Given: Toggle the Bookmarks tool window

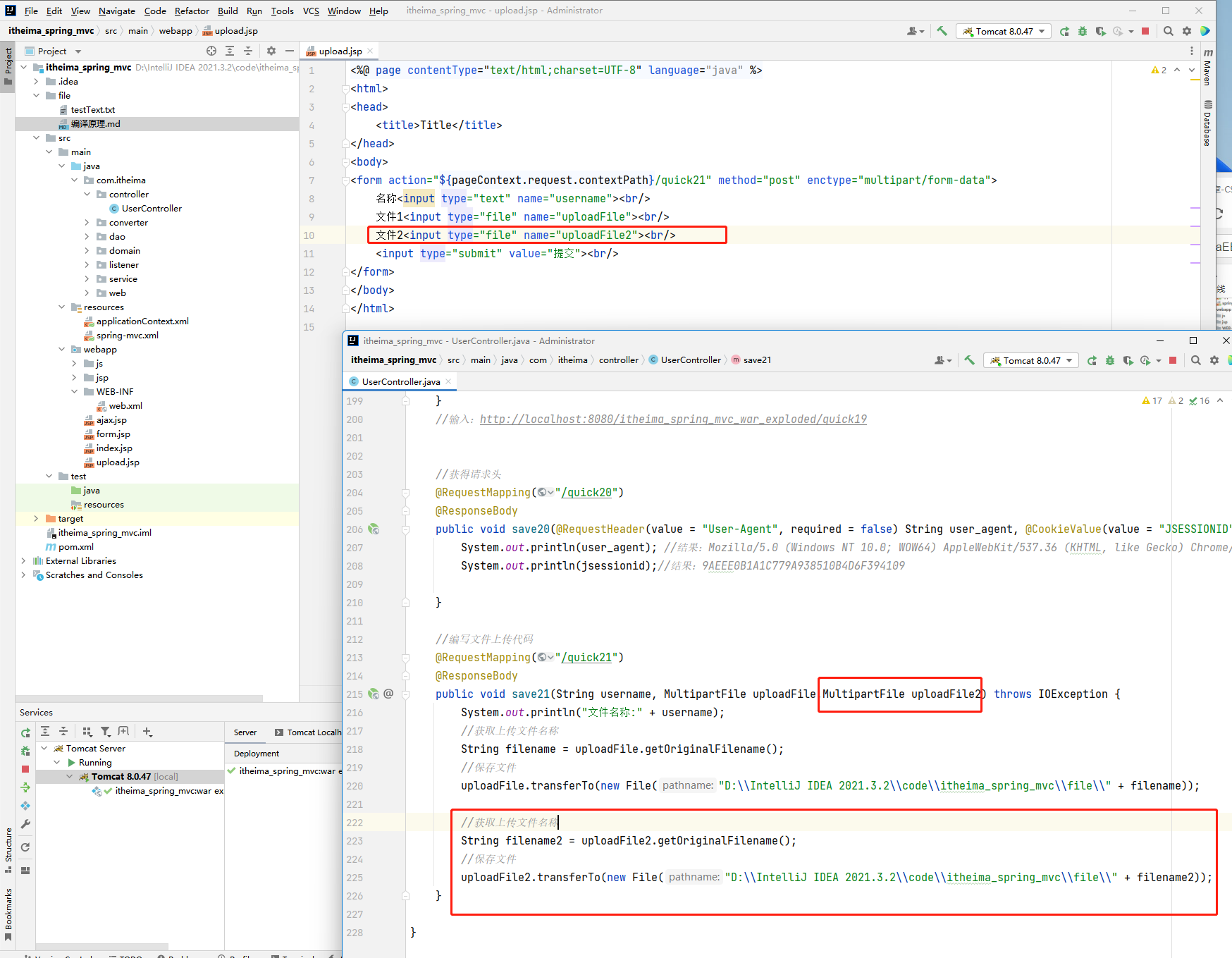Looking at the screenshot, I should pos(8,914).
